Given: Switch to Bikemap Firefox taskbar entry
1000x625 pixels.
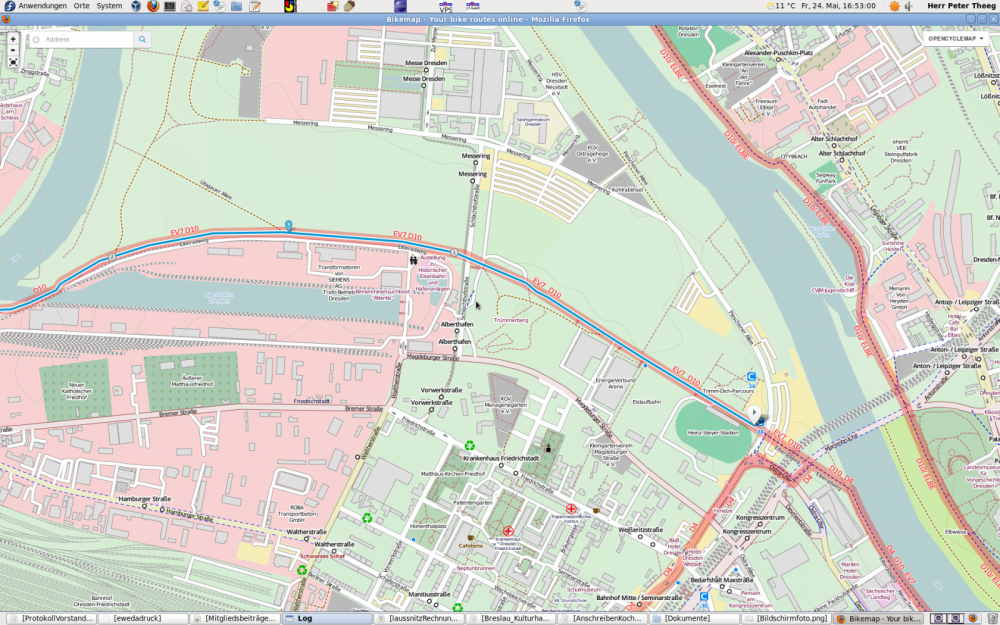Looking at the screenshot, I should 878,619.
